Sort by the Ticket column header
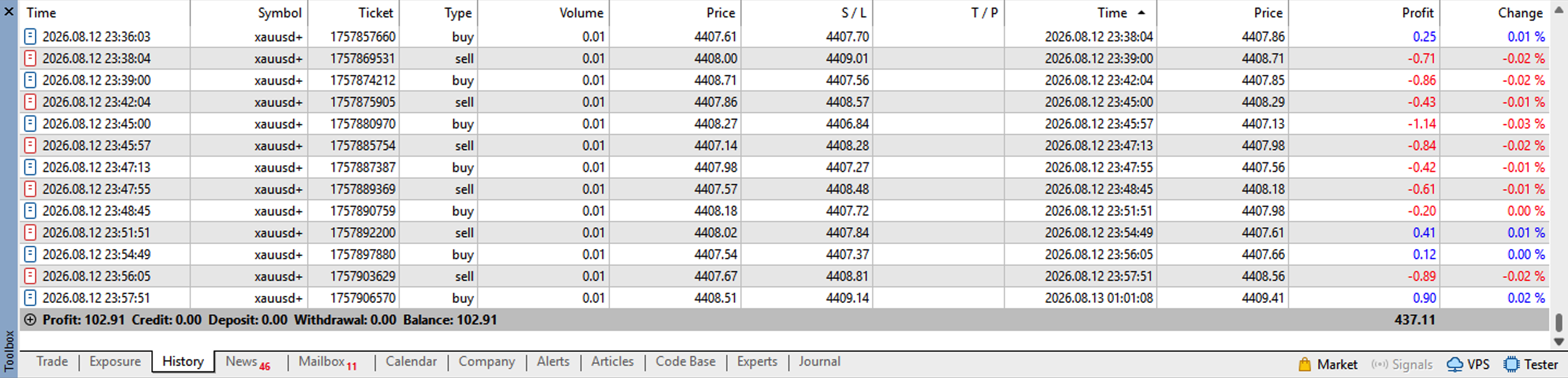This screenshot has height=378, width=1568. tap(354, 13)
